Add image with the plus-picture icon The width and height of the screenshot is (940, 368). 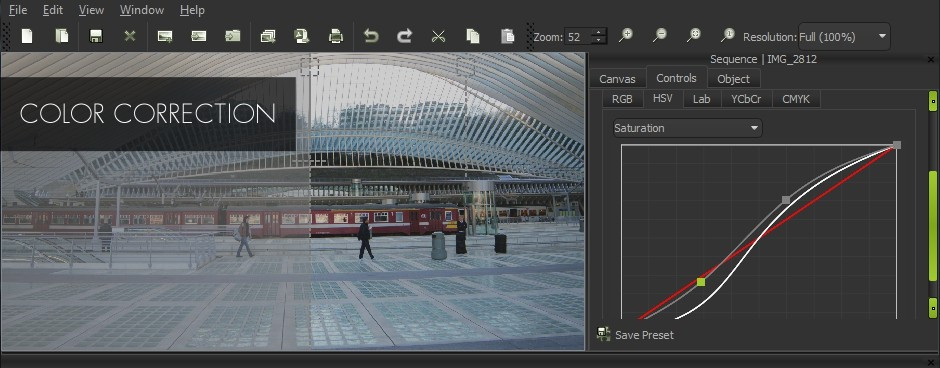pyautogui.click(x=165, y=36)
